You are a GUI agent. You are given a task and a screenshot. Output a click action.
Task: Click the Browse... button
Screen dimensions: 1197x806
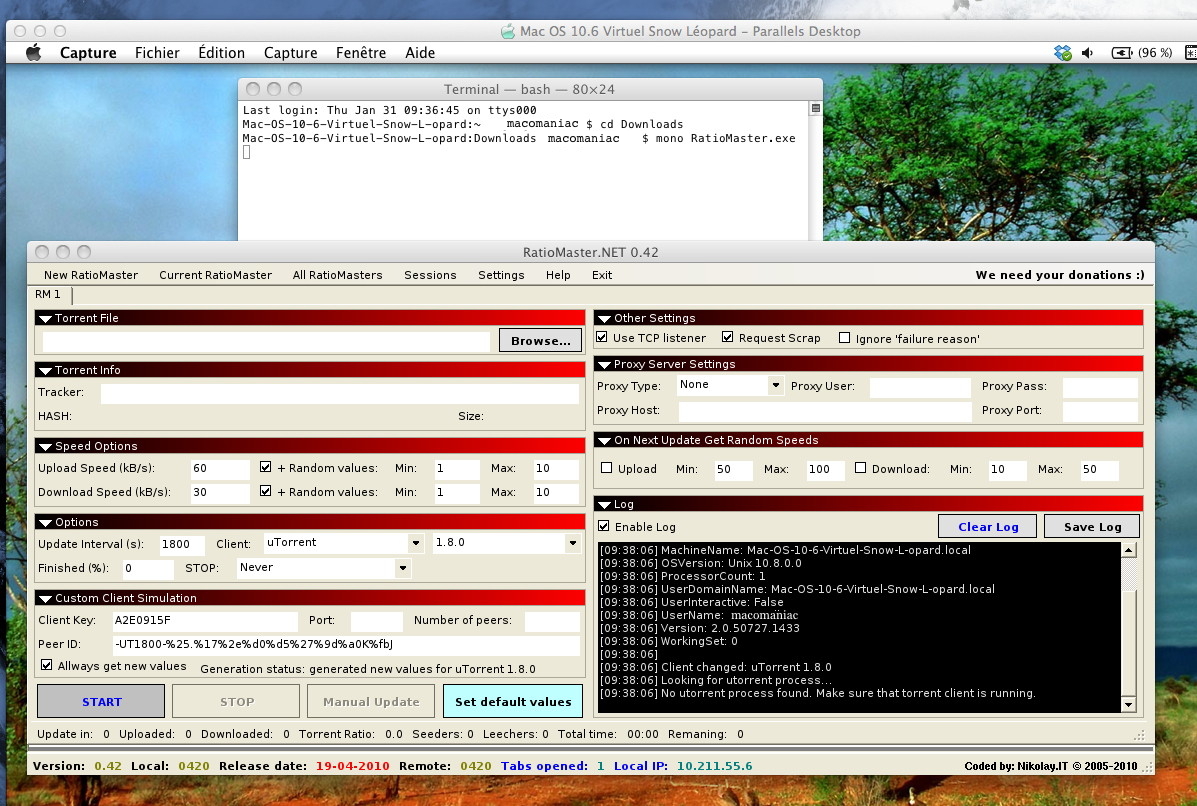(540, 340)
